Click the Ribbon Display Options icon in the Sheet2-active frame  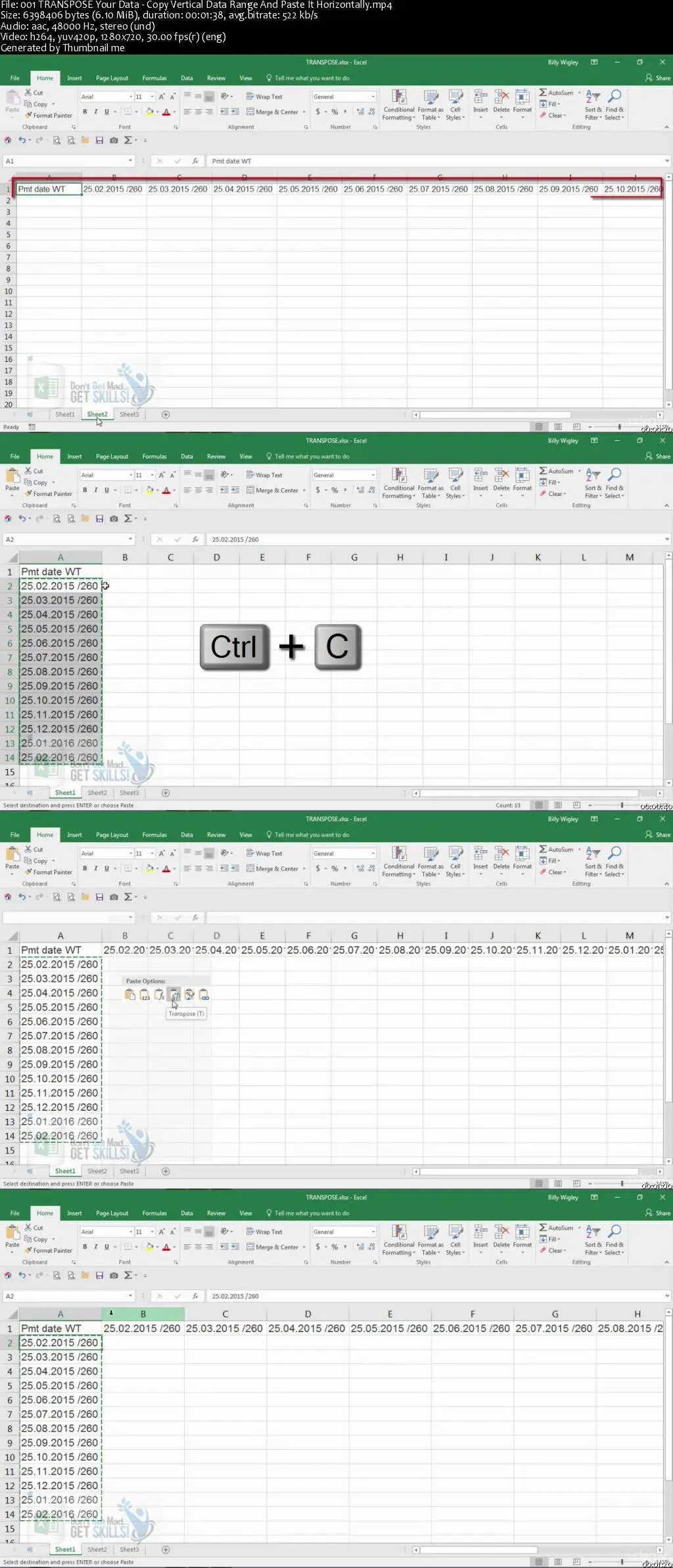[594, 62]
